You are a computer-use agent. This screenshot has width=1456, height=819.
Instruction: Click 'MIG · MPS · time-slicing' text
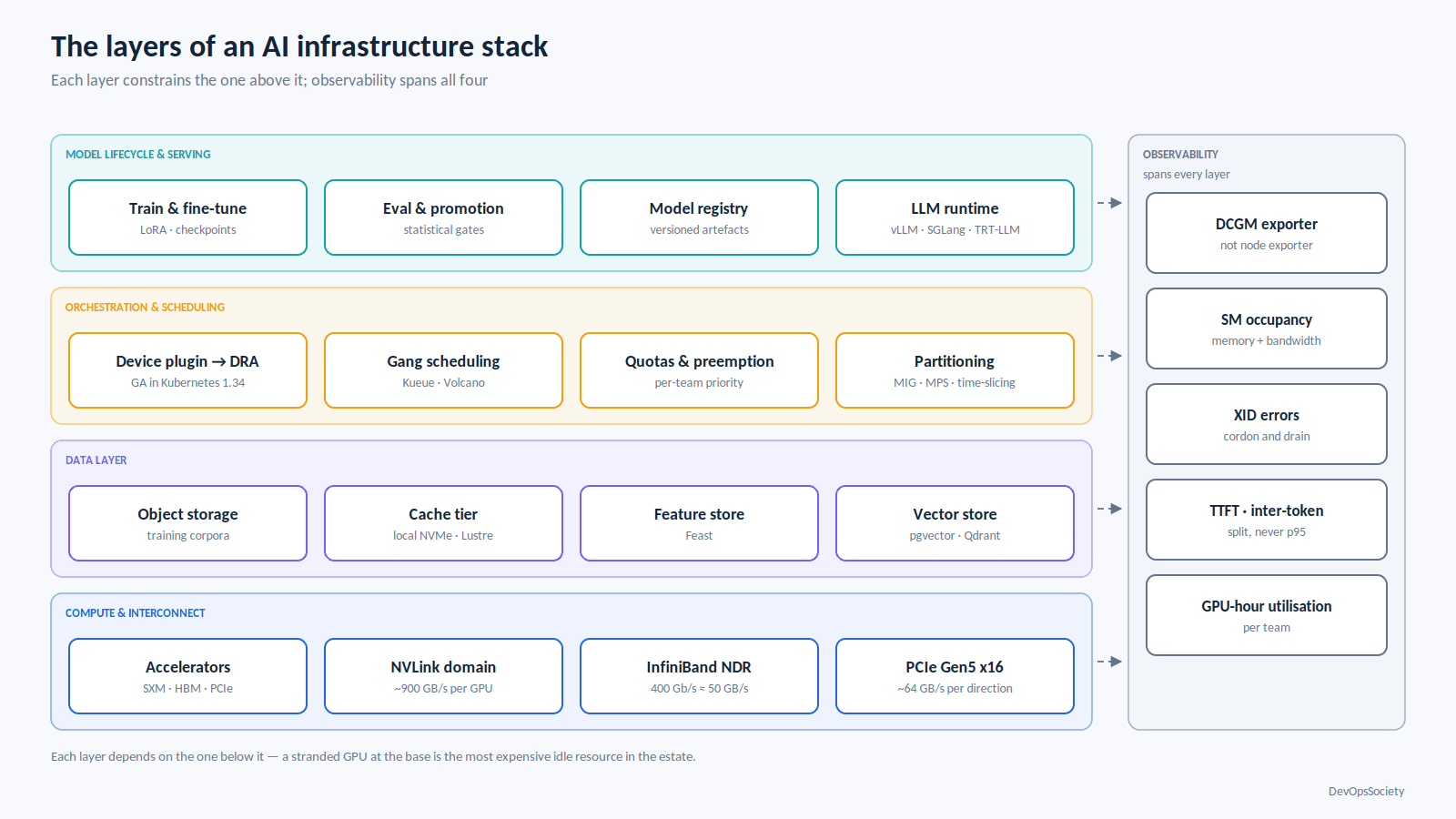point(955,383)
